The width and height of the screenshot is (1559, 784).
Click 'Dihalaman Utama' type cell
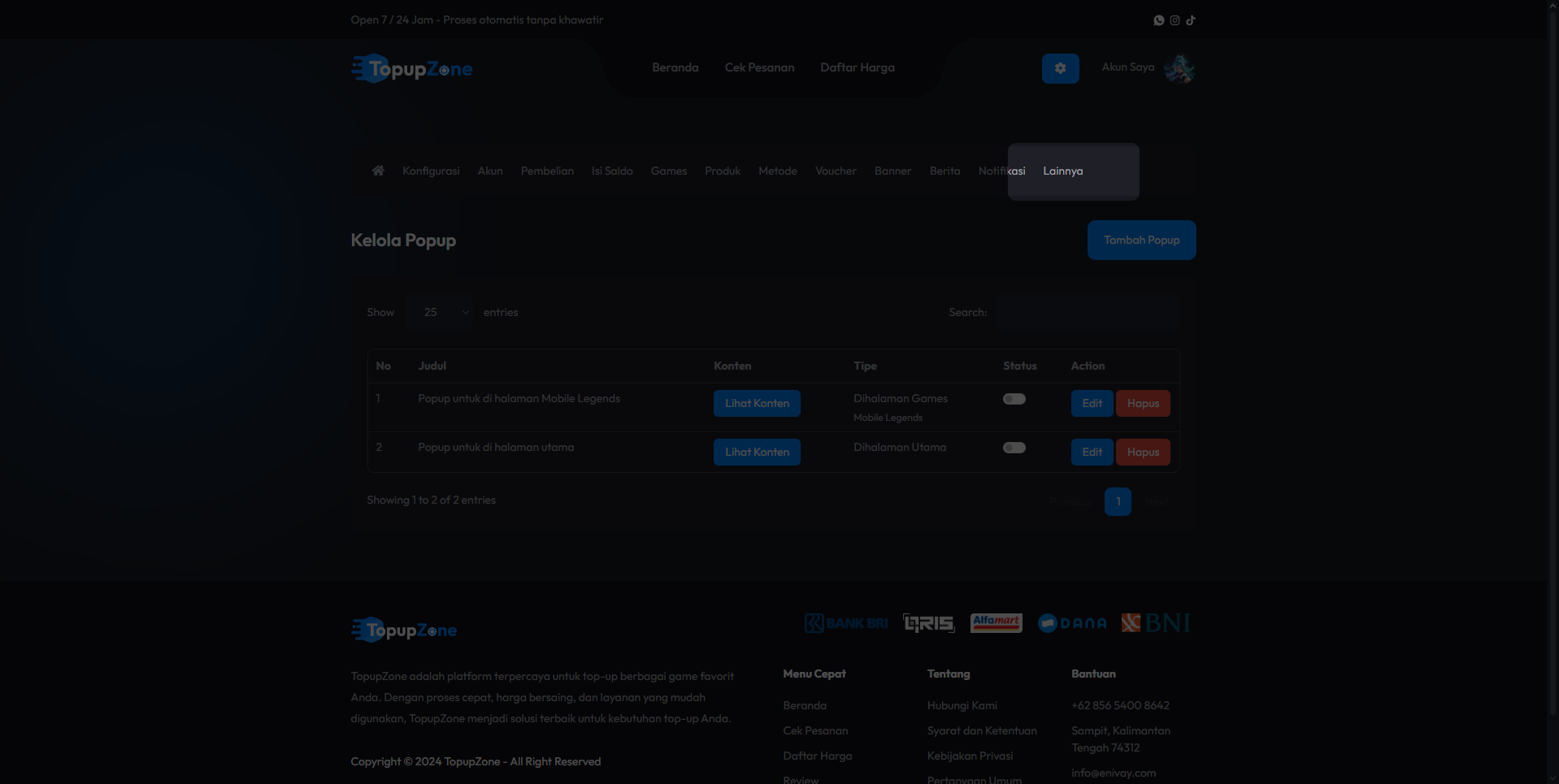click(x=900, y=447)
